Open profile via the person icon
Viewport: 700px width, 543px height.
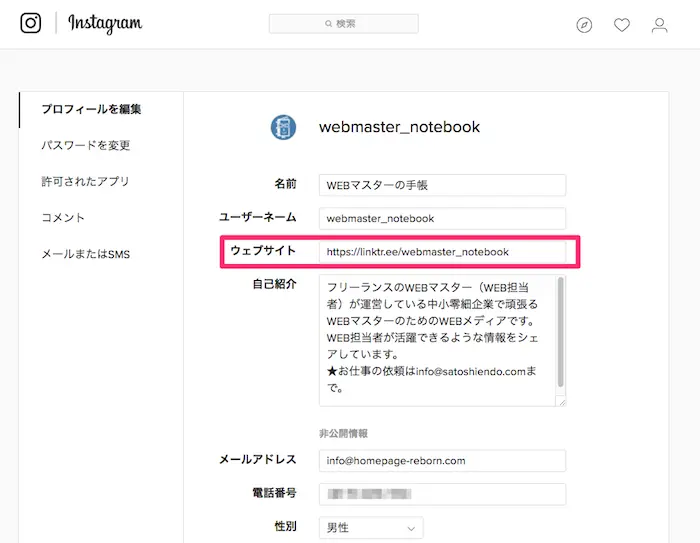(659, 25)
